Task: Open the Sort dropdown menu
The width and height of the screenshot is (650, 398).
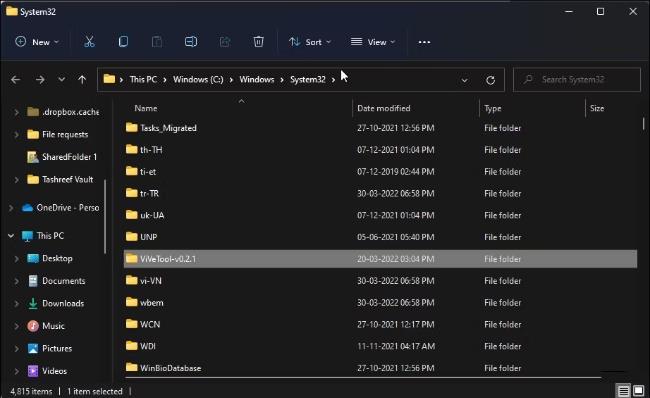Action: click(x=310, y=42)
